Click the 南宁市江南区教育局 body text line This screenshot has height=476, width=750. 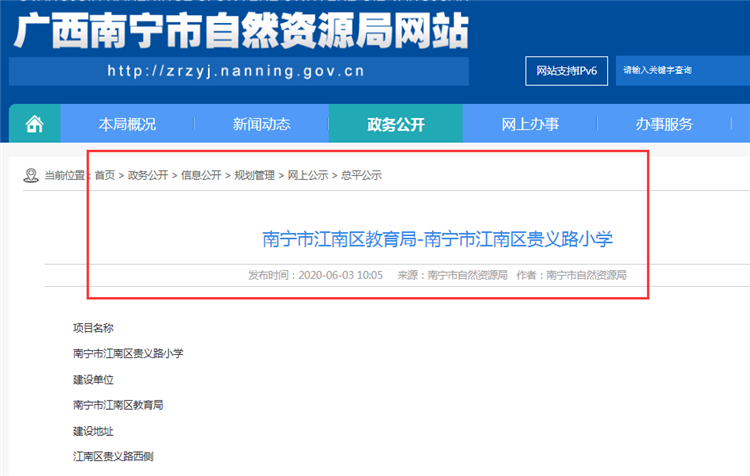pyautogui.click(x=118, y=405)
